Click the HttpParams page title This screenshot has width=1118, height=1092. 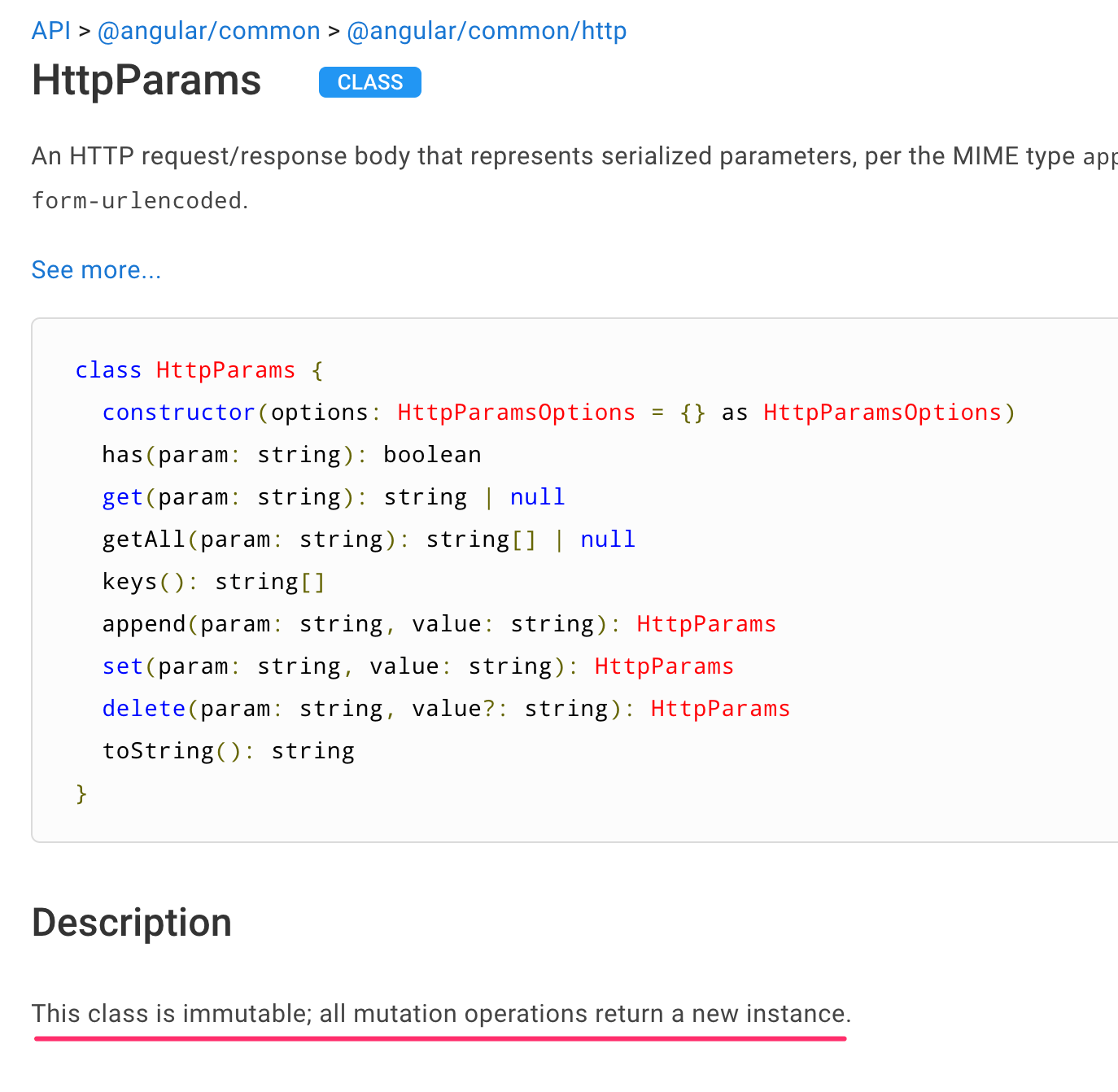tap(146, 81)
